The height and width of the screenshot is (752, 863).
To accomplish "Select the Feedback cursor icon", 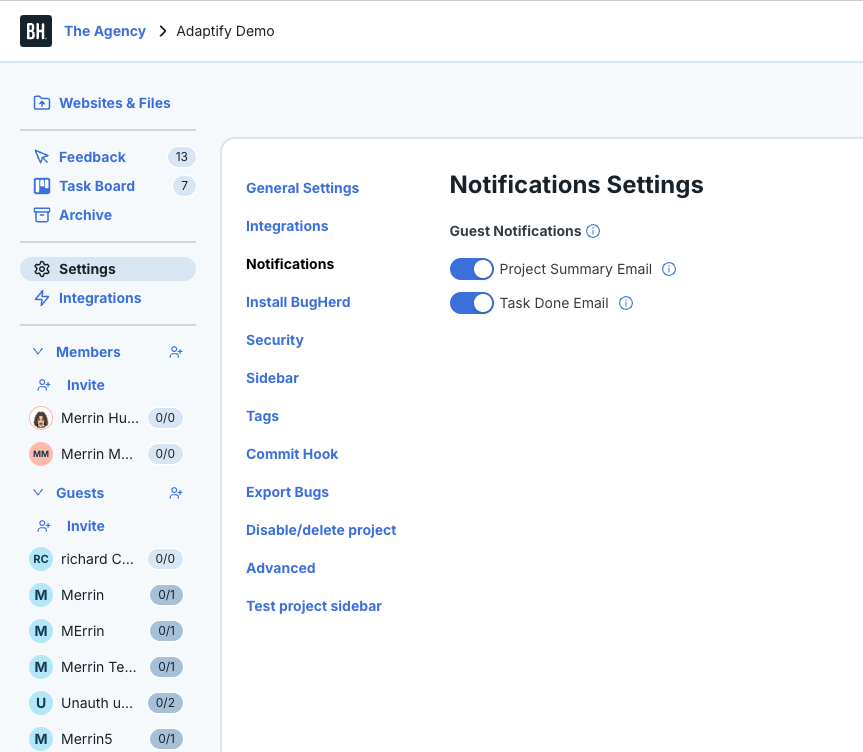I will coord(43,157).
